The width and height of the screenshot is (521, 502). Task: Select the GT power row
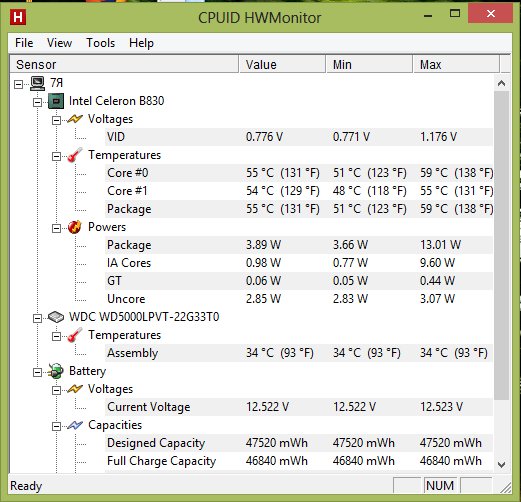pos(299,281)
